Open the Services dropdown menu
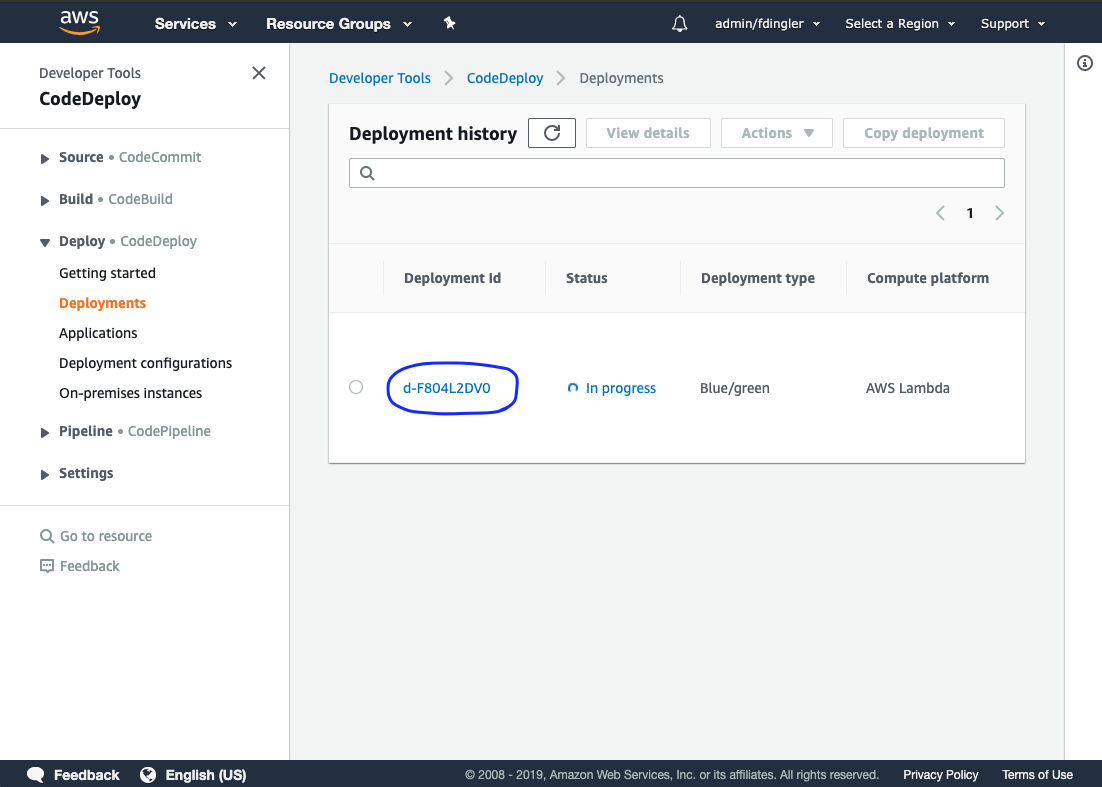This screenshot has height=787, width=1102. click(x=195, y=23)
